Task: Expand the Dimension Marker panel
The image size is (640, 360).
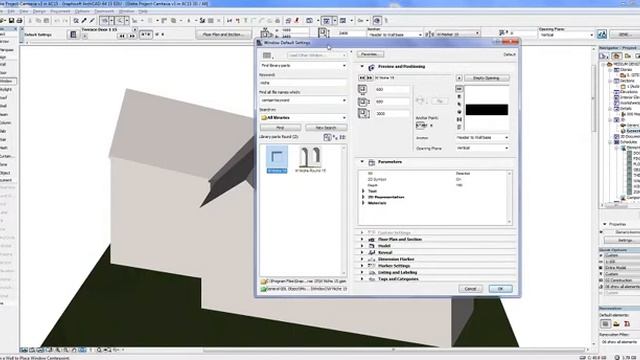Action: click(362, 259)
